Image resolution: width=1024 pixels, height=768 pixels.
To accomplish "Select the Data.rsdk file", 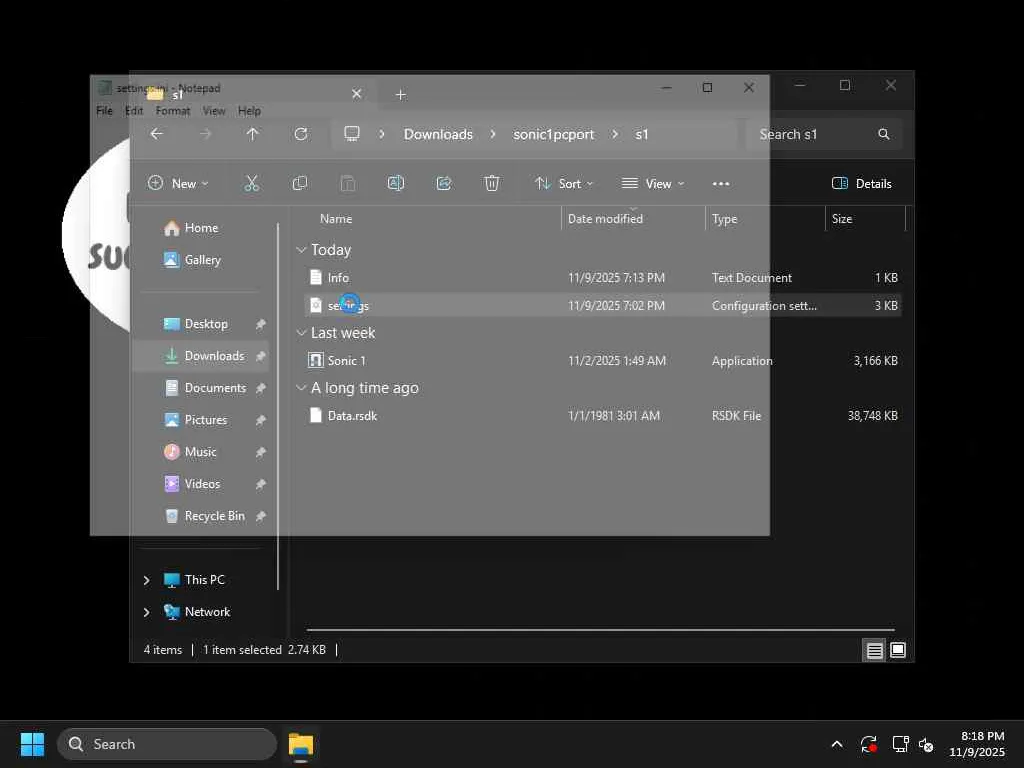I will pos(602,415).
